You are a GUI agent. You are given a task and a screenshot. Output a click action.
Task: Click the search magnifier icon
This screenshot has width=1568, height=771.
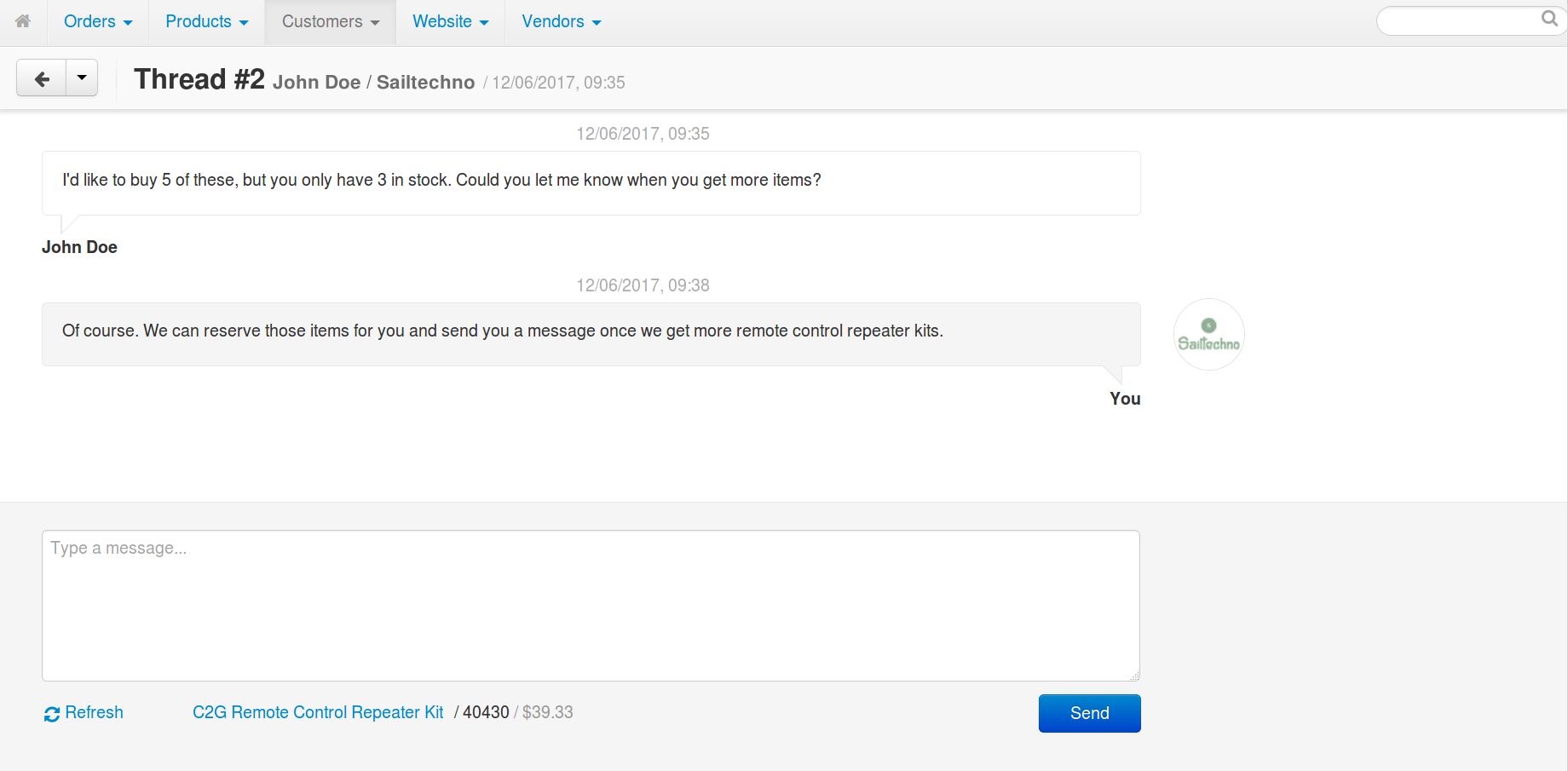[1549, 19]
